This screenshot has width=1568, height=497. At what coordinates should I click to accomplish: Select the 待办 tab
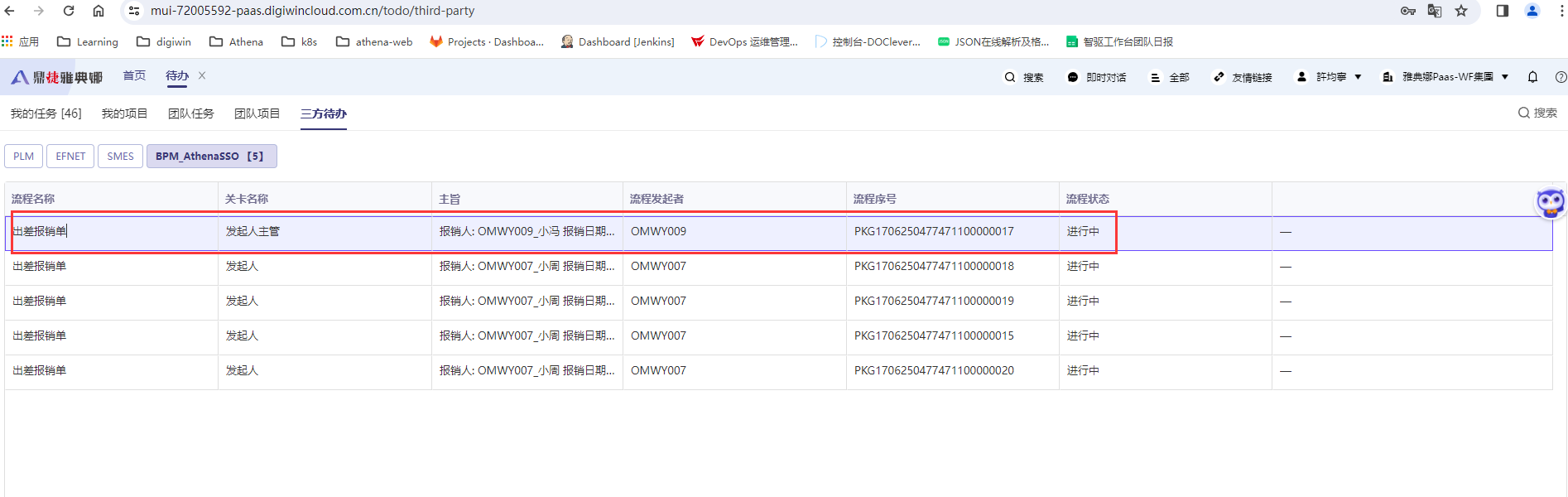click(177, 75)
